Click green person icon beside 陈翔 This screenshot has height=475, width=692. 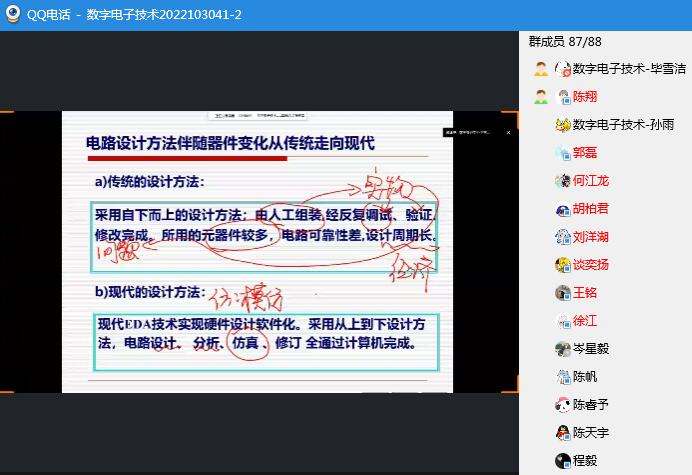point(541,97)
